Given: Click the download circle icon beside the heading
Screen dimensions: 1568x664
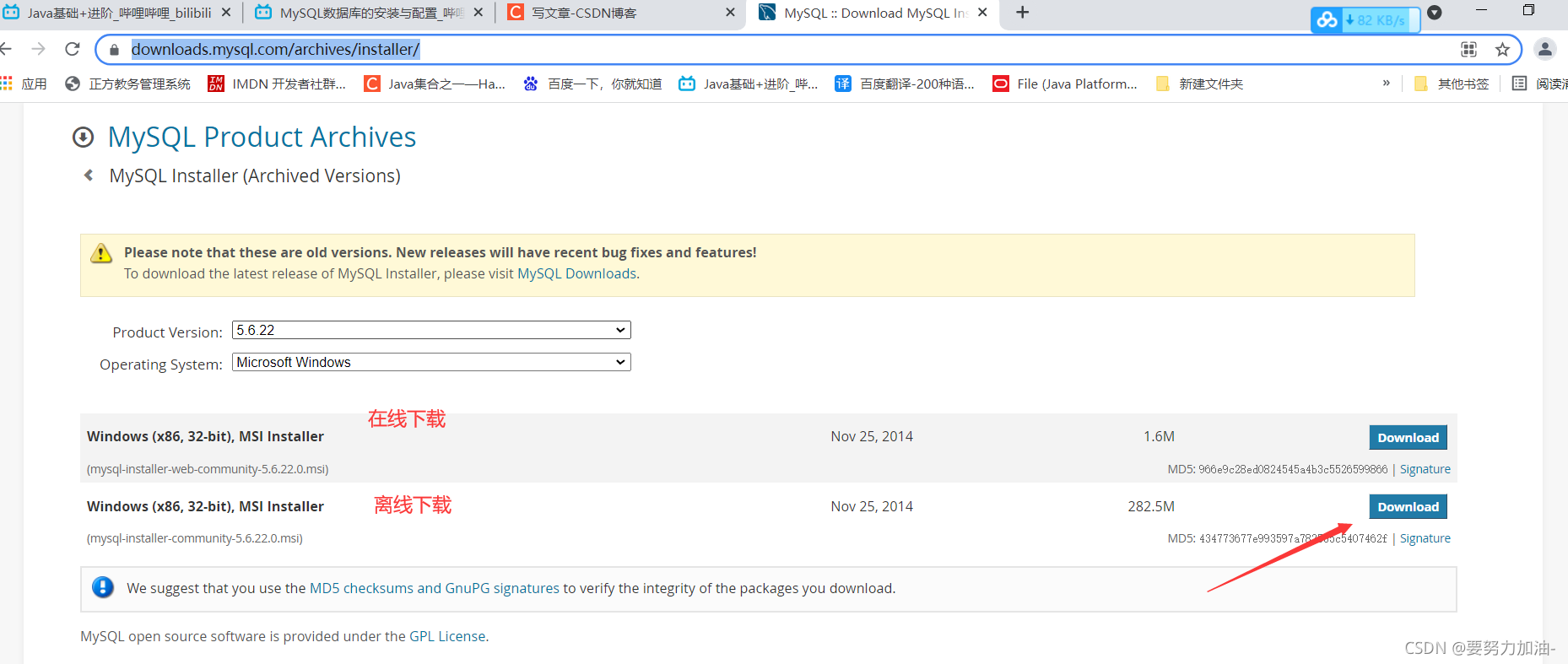Looking at the screenshot, I should (83, 137).
